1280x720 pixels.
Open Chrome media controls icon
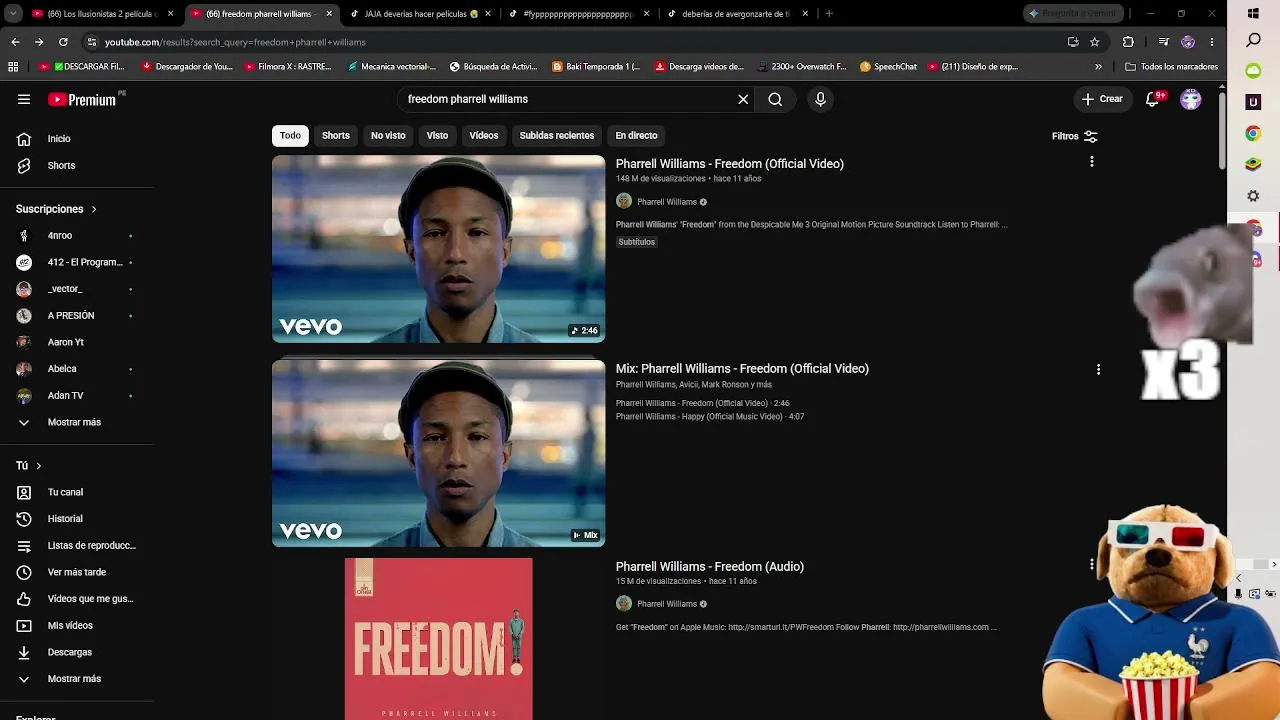[x=1163, y=42]
